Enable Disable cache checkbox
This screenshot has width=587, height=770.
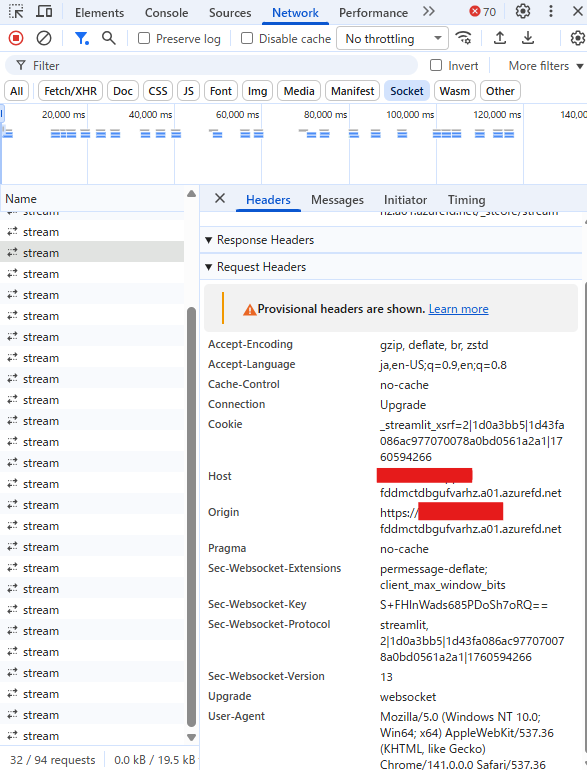(247, 38)
